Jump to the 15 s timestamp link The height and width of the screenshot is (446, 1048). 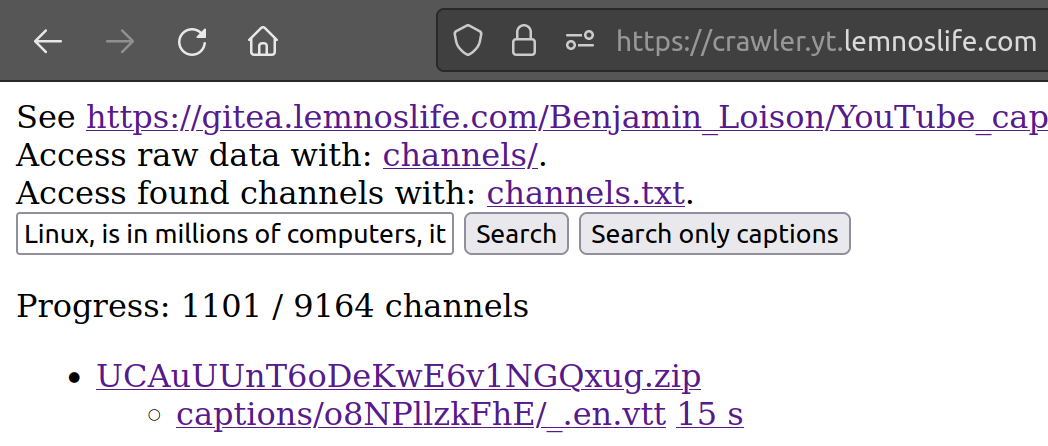click(x=710, y=413)
